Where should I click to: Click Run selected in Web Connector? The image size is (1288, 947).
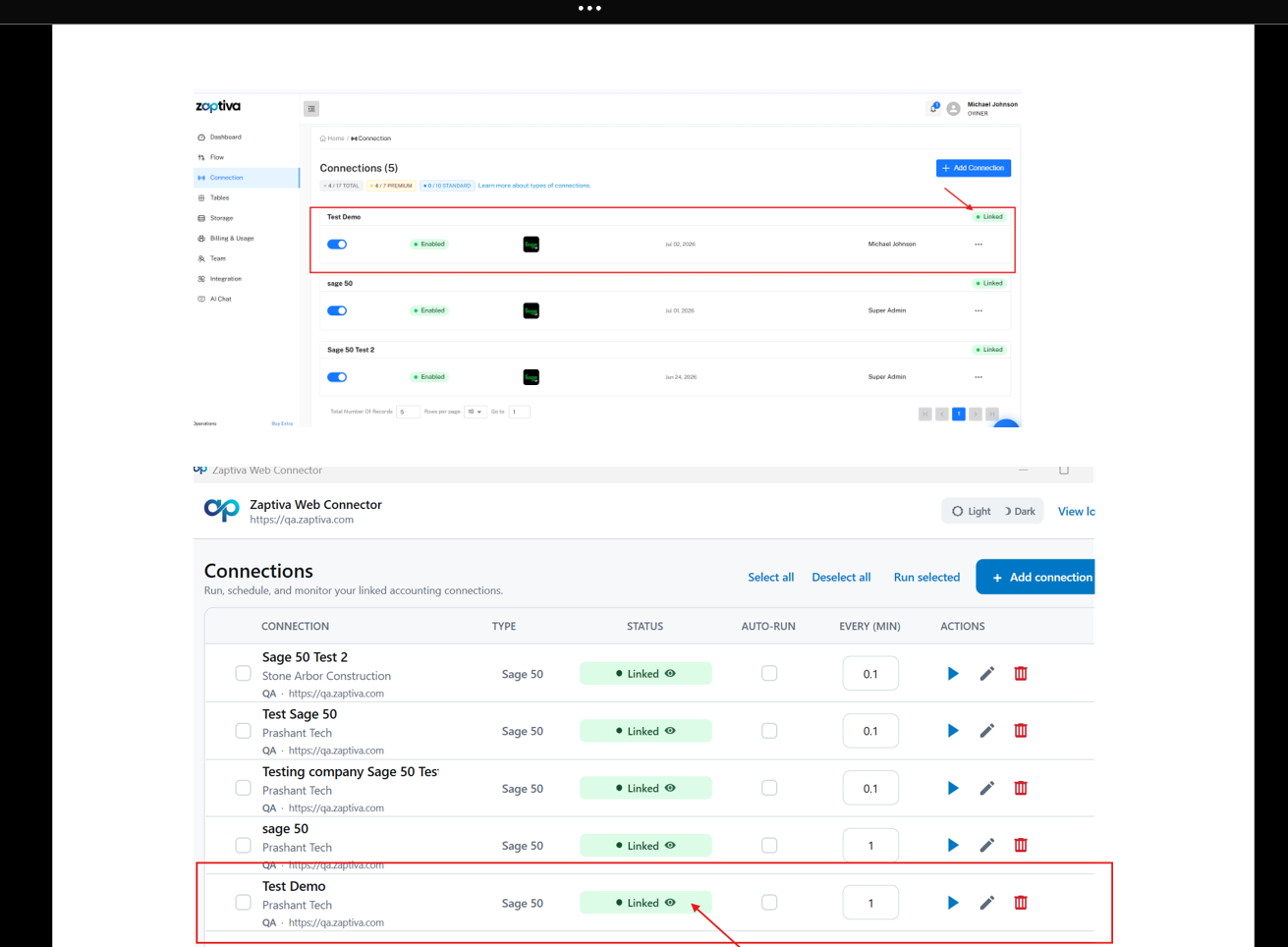(x=926, y=578)
